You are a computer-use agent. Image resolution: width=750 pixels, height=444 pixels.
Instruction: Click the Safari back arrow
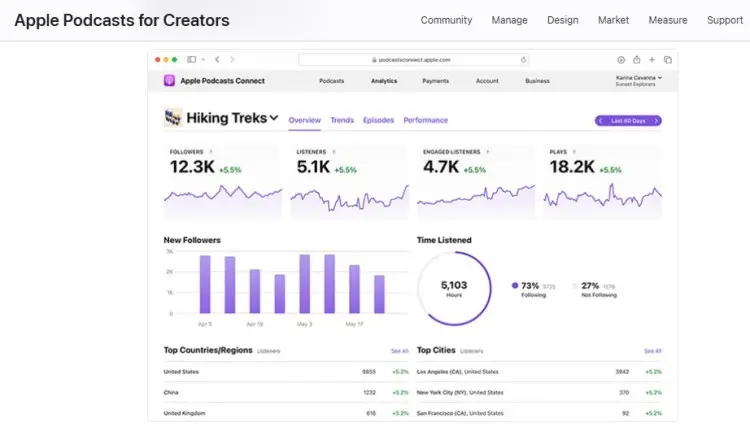click(217, 59)
